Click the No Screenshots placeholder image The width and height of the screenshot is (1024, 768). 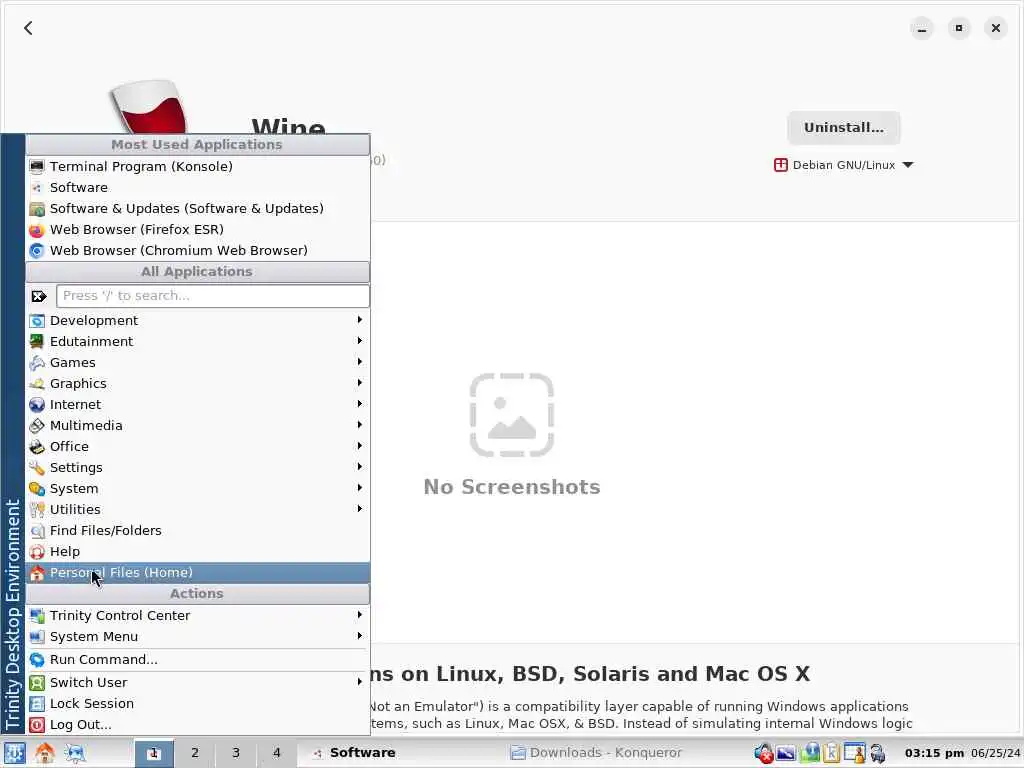[x=511, y=415]
